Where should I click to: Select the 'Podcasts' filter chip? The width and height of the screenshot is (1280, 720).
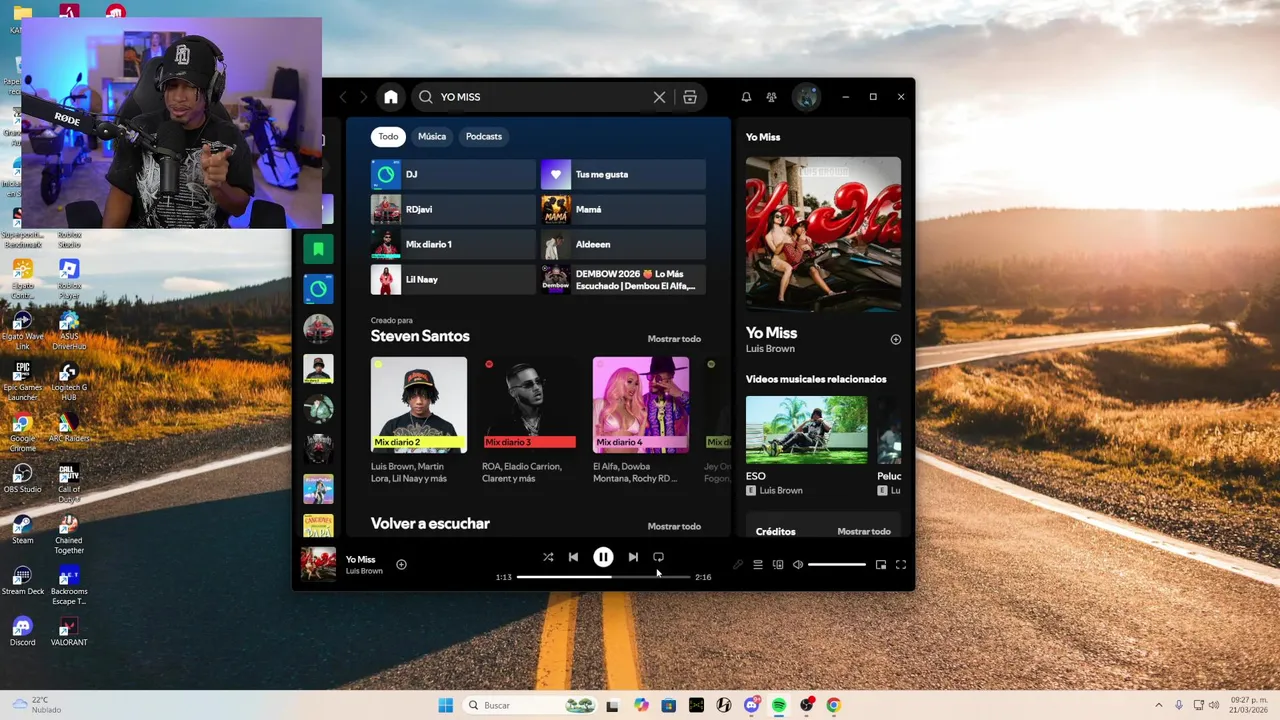pos(484,137)
